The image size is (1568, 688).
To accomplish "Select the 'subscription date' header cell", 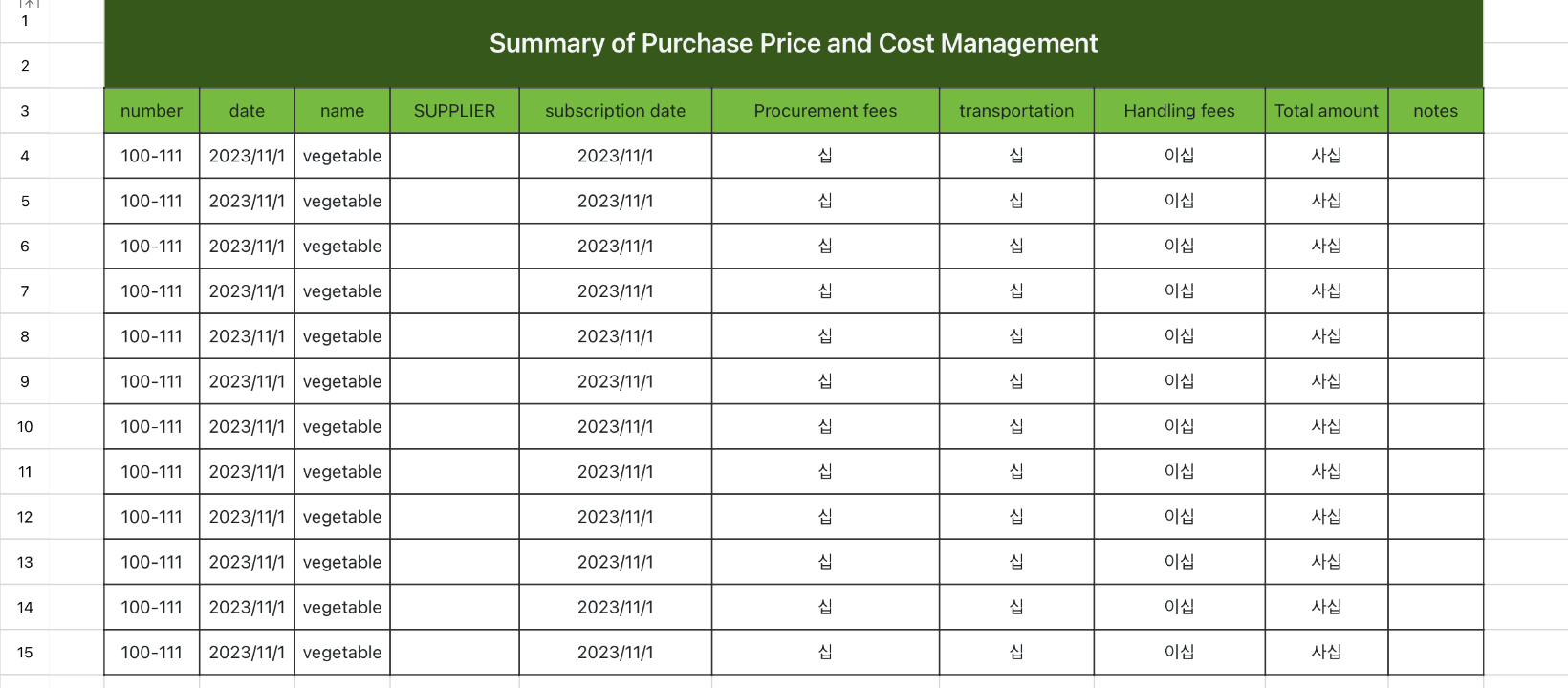I will click(616, 111).
